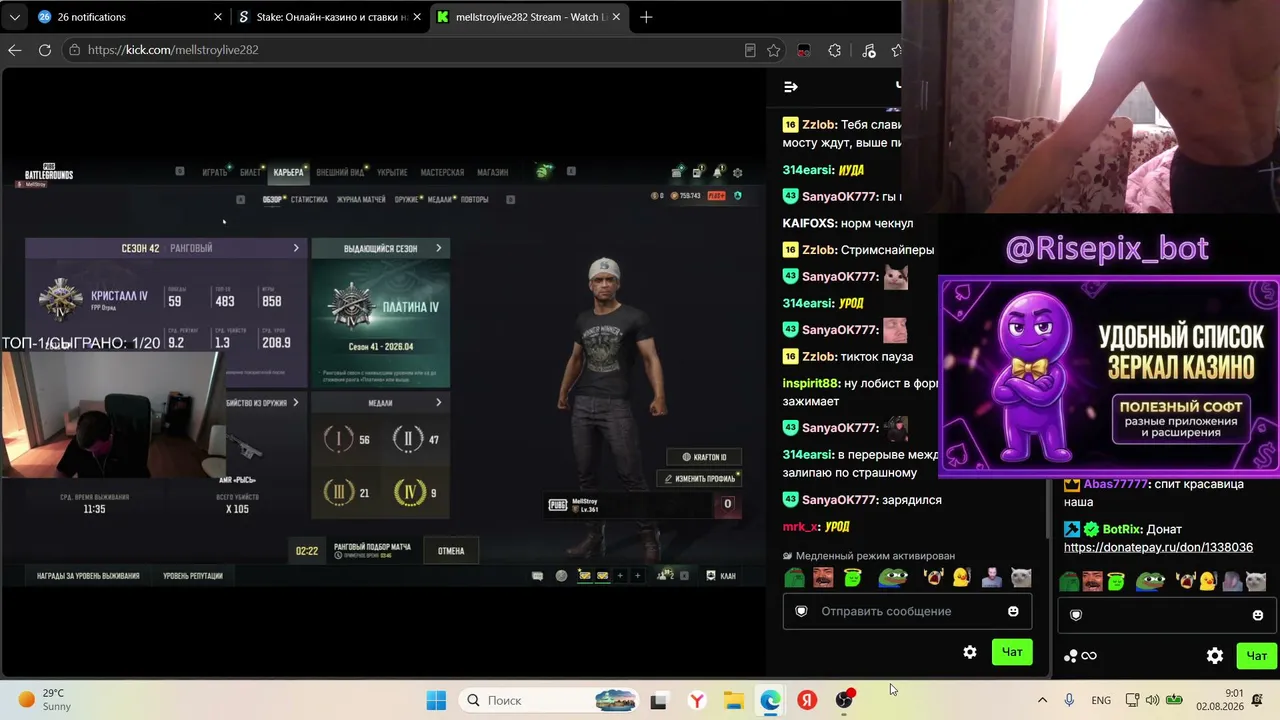This screenshot has width=1280, height=720.
Task: Click the inspirit88 username in chat
Action: tap(811, 384)
